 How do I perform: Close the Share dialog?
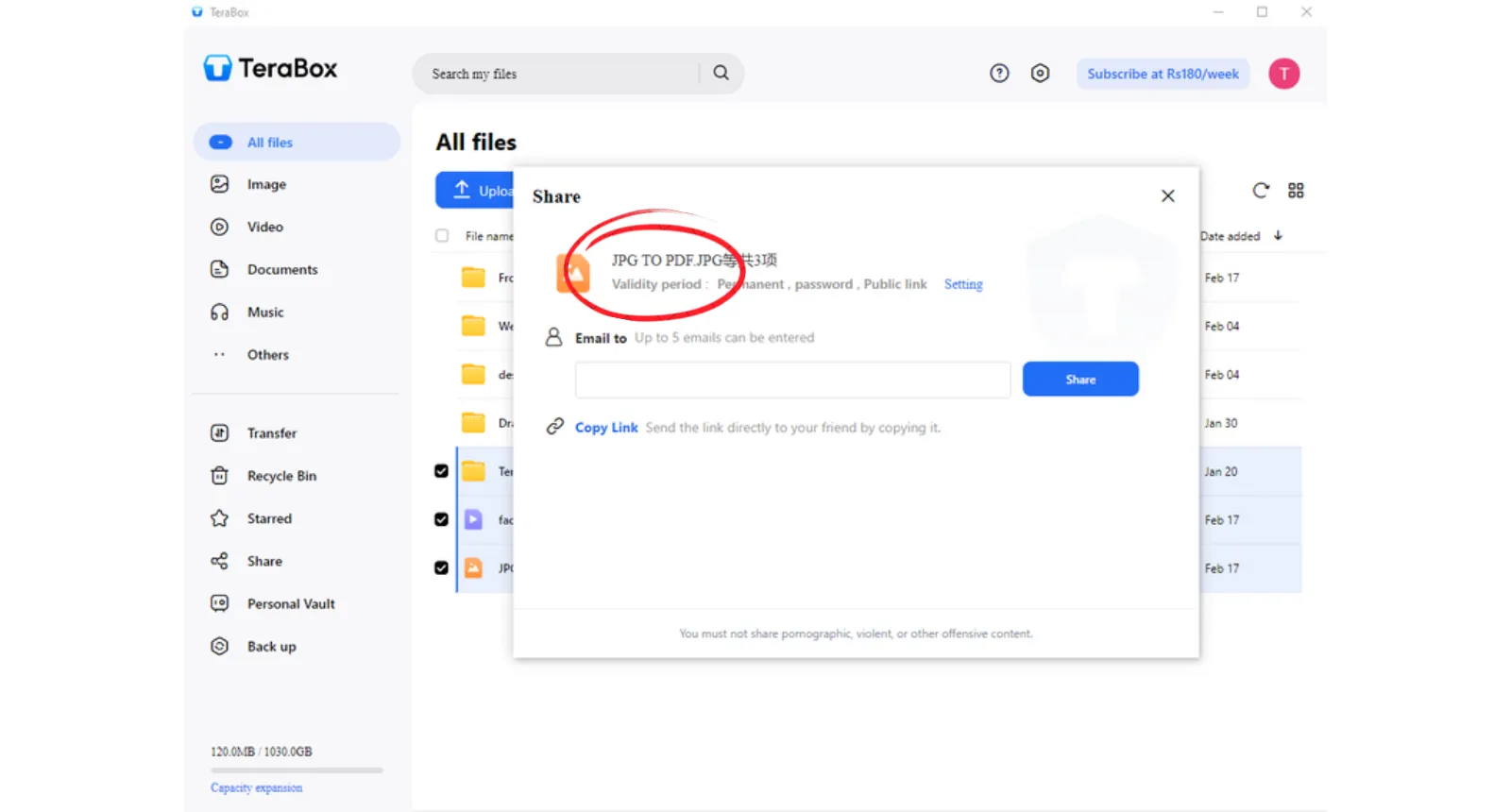point(1168,195)
